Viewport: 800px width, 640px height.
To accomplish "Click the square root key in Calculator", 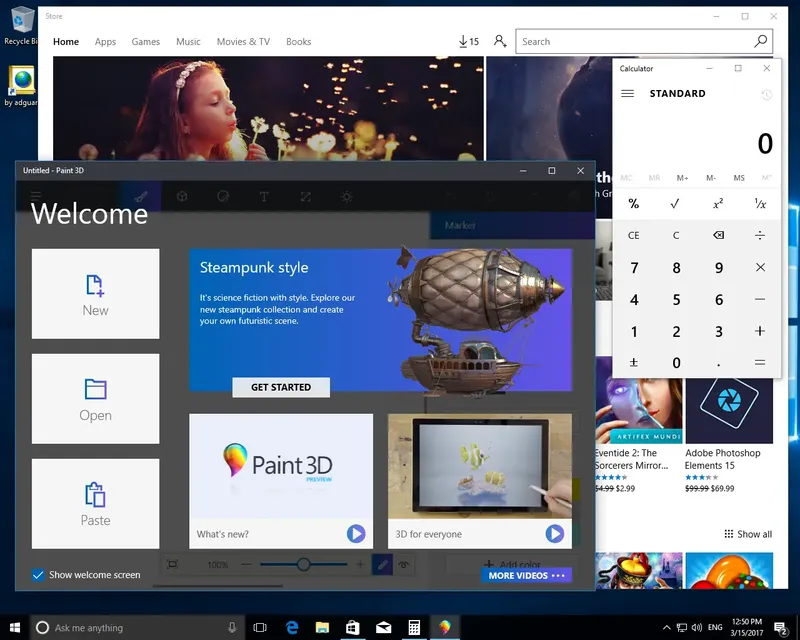I will 675,204.
